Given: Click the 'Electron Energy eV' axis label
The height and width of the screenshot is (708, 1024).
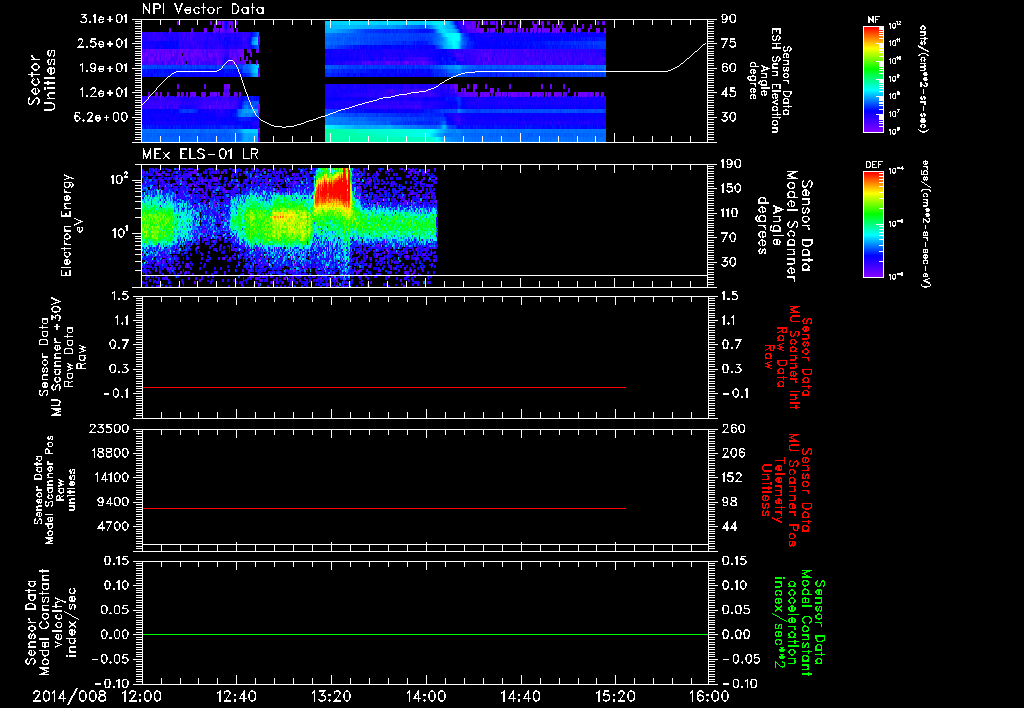Looking at the screenshot, I should point(74,225).
